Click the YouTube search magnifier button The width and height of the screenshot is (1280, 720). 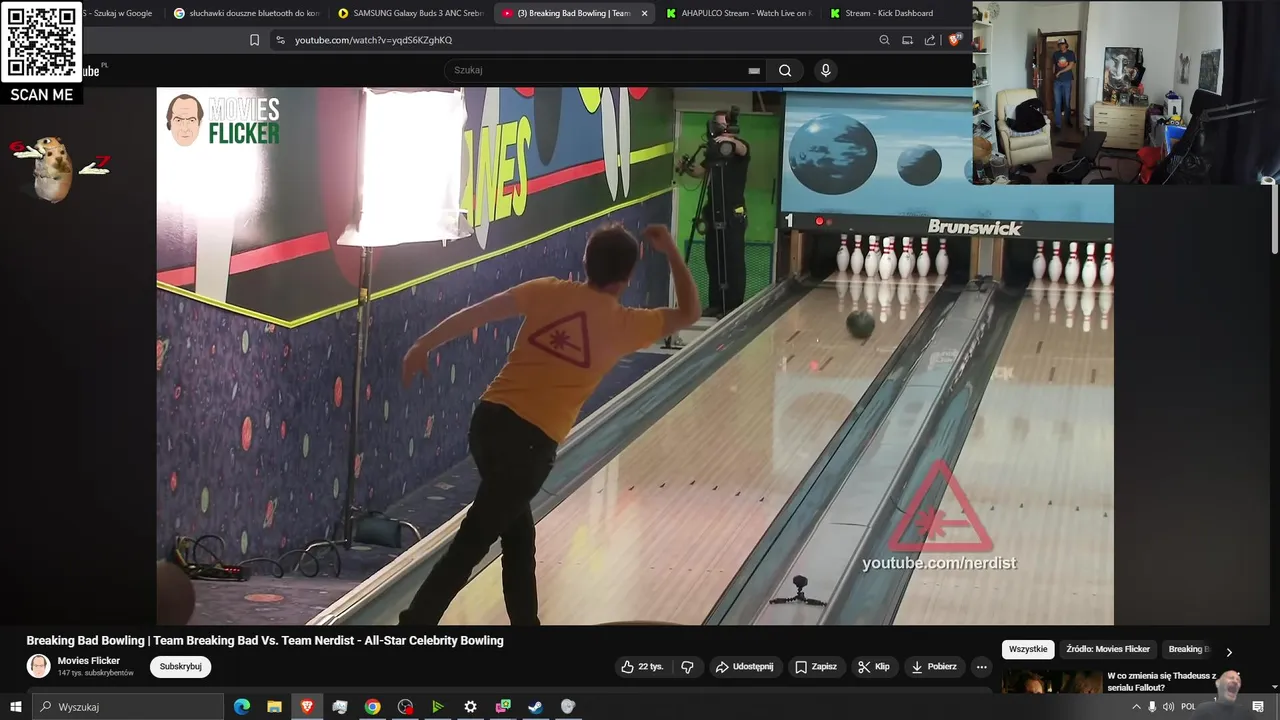click(785, 70)
